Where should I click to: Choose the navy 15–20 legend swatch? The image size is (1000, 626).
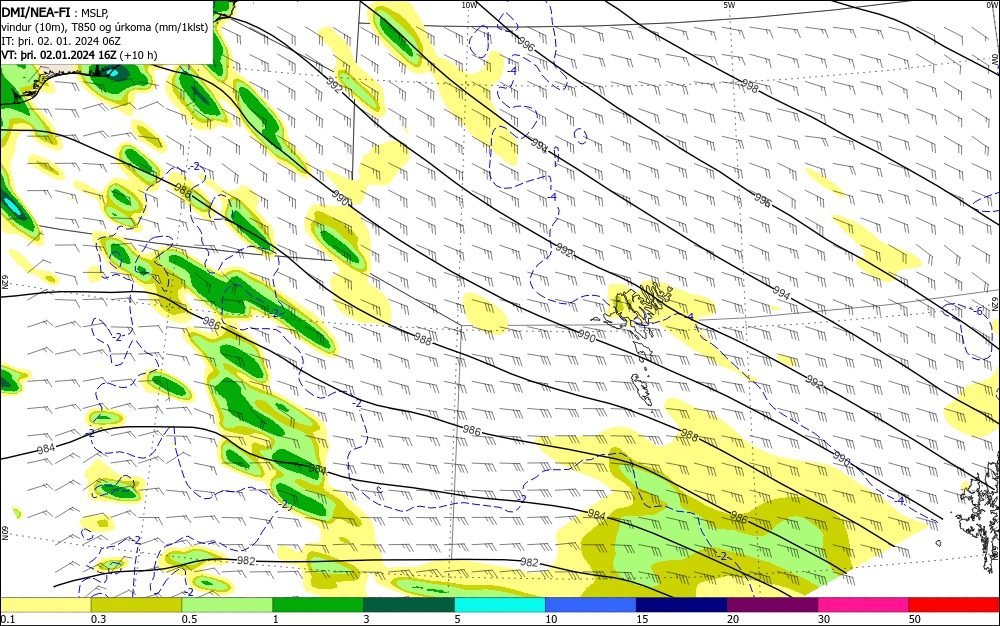point(682,605)
